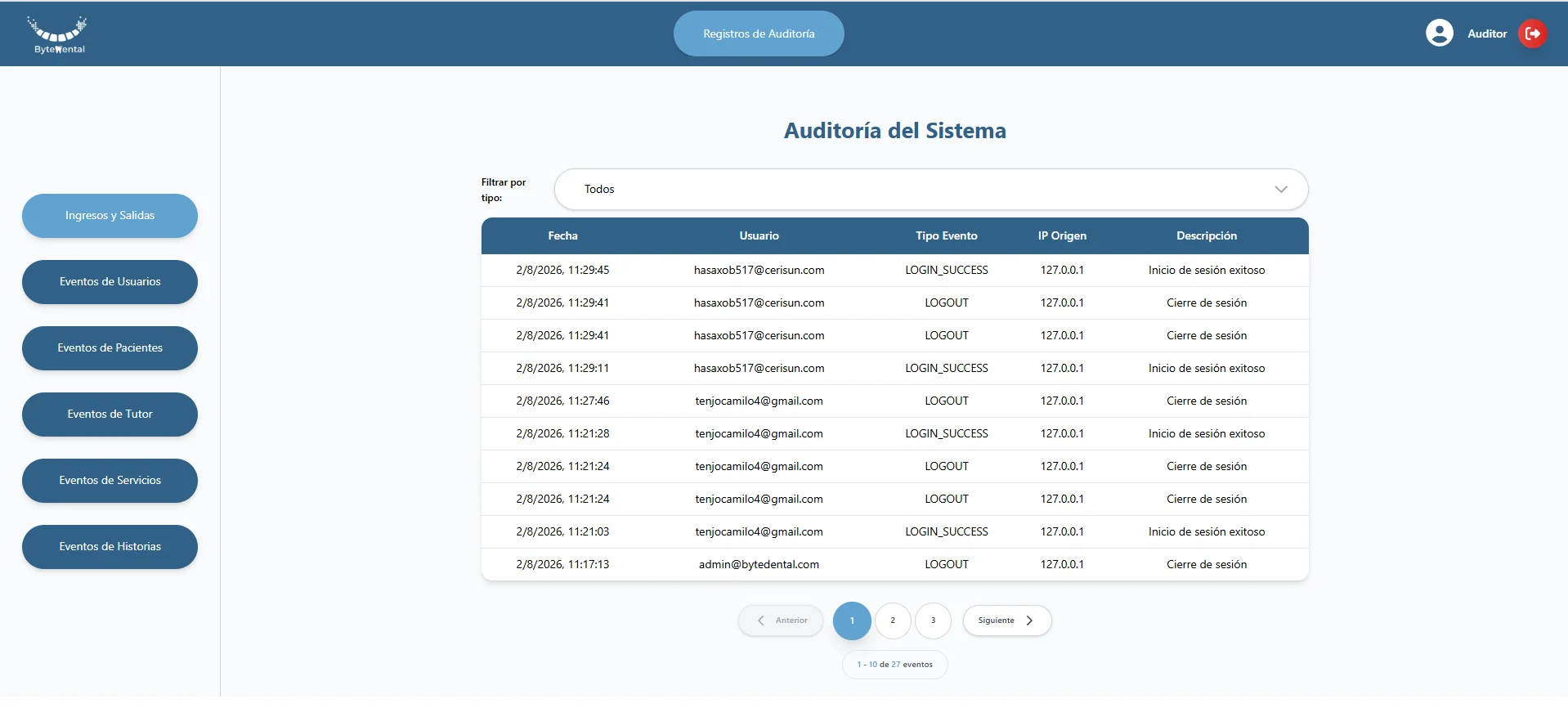This screenshot has width=1568, height=717.
Task: Click the red logout icon
Action: tap(1533, 34)
